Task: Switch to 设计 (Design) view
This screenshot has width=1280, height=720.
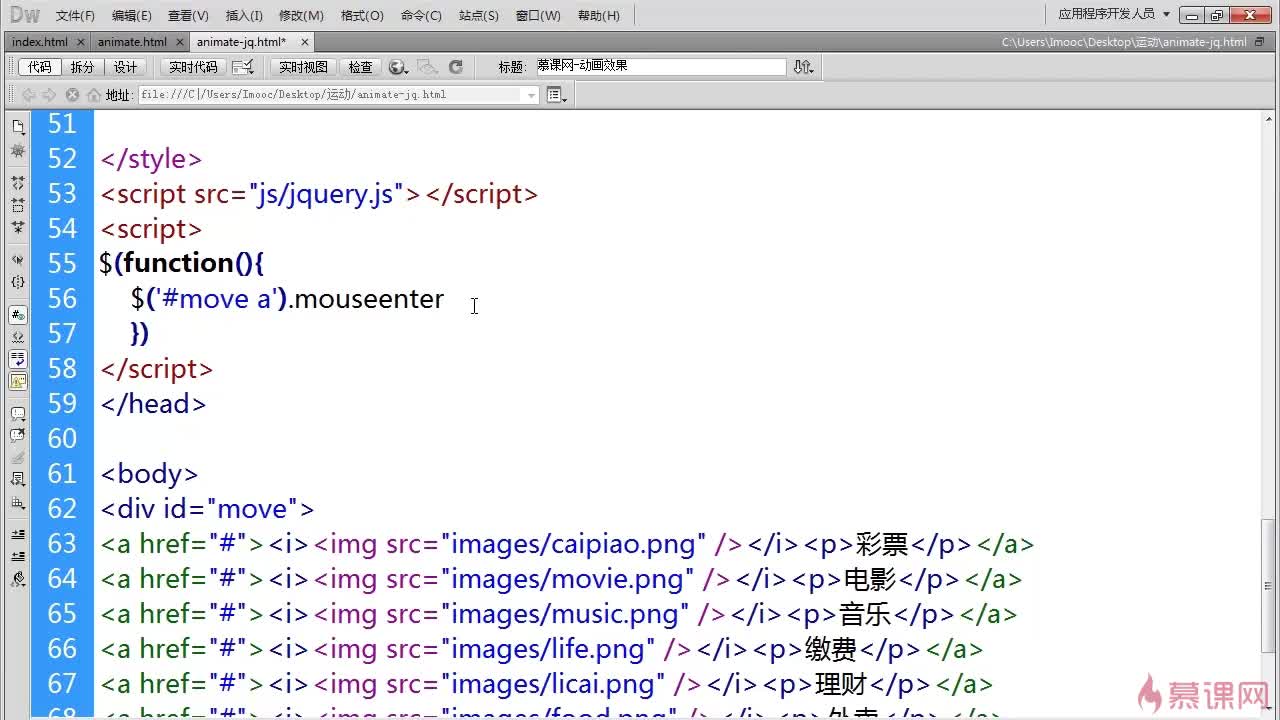Action: click(125, 67)
